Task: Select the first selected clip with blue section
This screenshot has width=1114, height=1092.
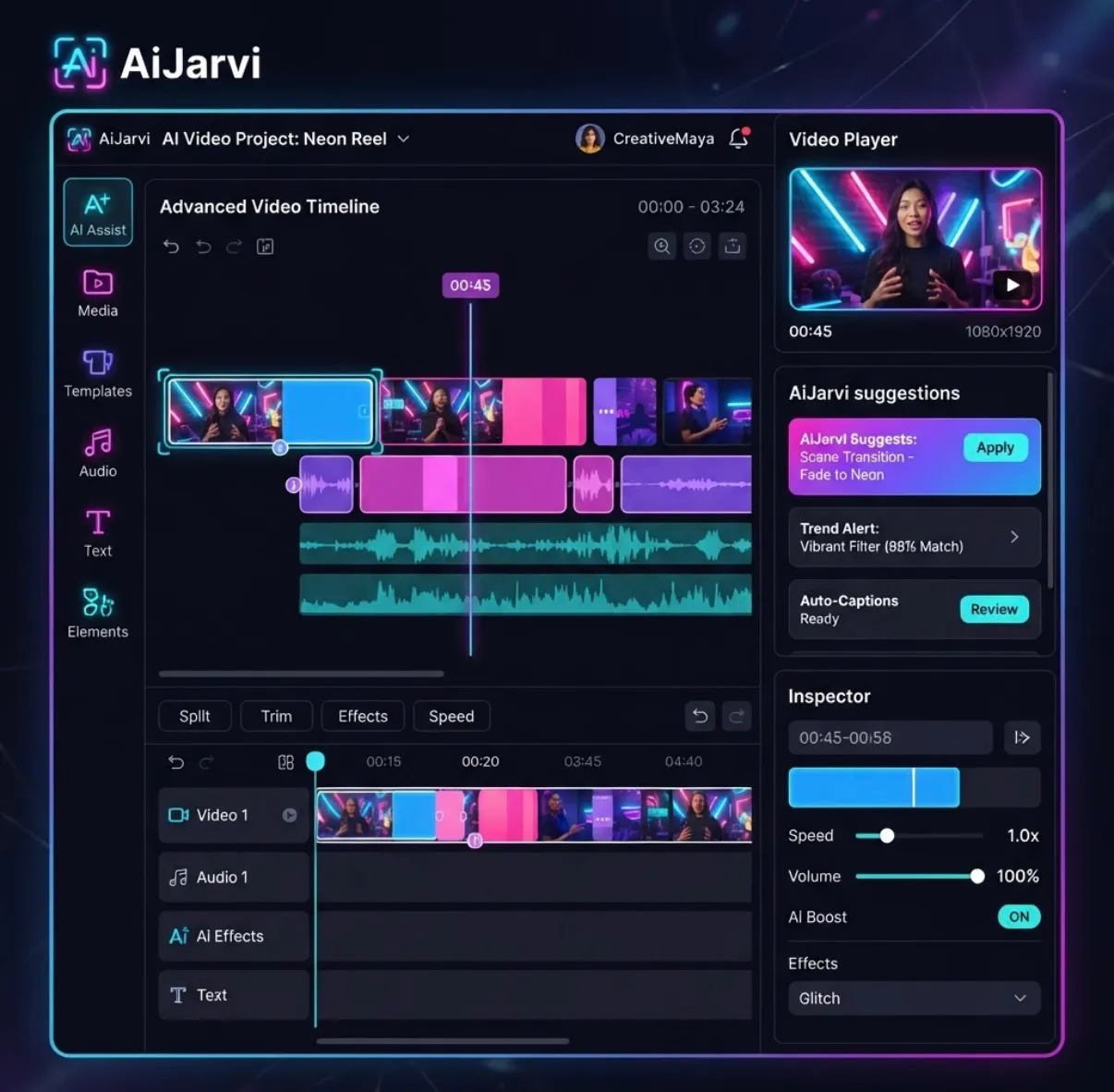Action: [271, 412]
